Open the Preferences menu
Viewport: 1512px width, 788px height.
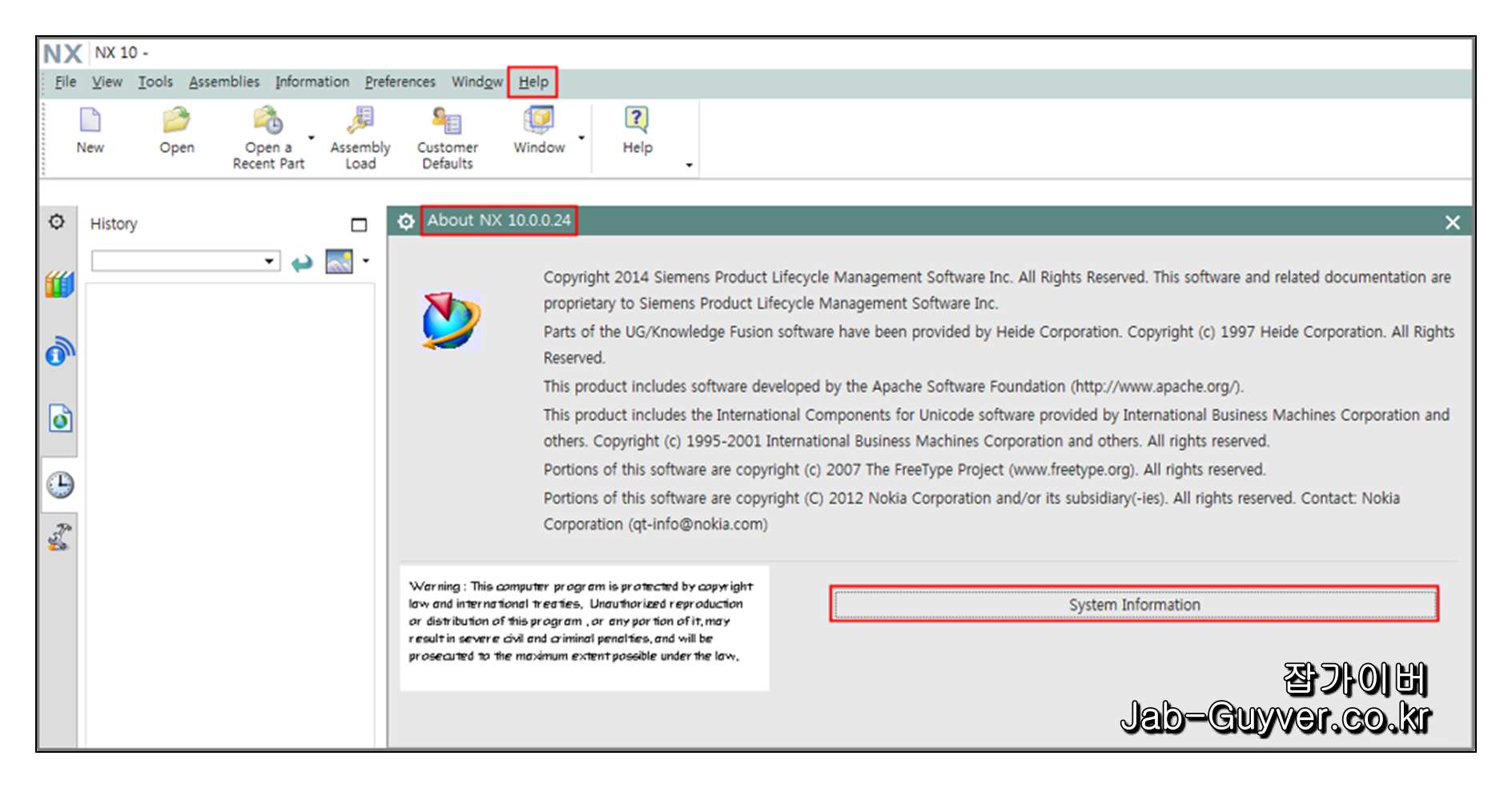tap(400, 82)
